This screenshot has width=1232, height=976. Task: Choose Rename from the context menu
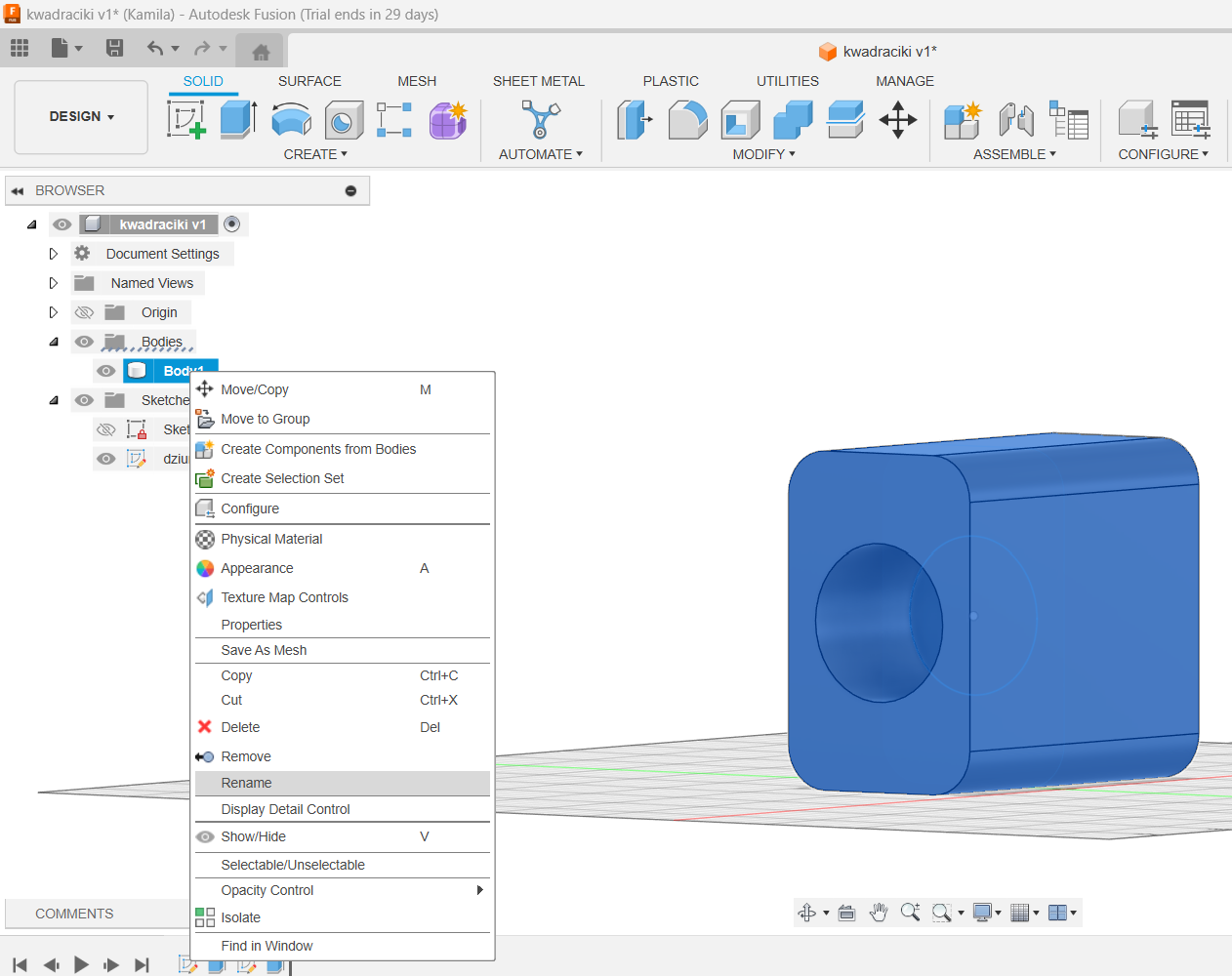click(x=343, y=783)
